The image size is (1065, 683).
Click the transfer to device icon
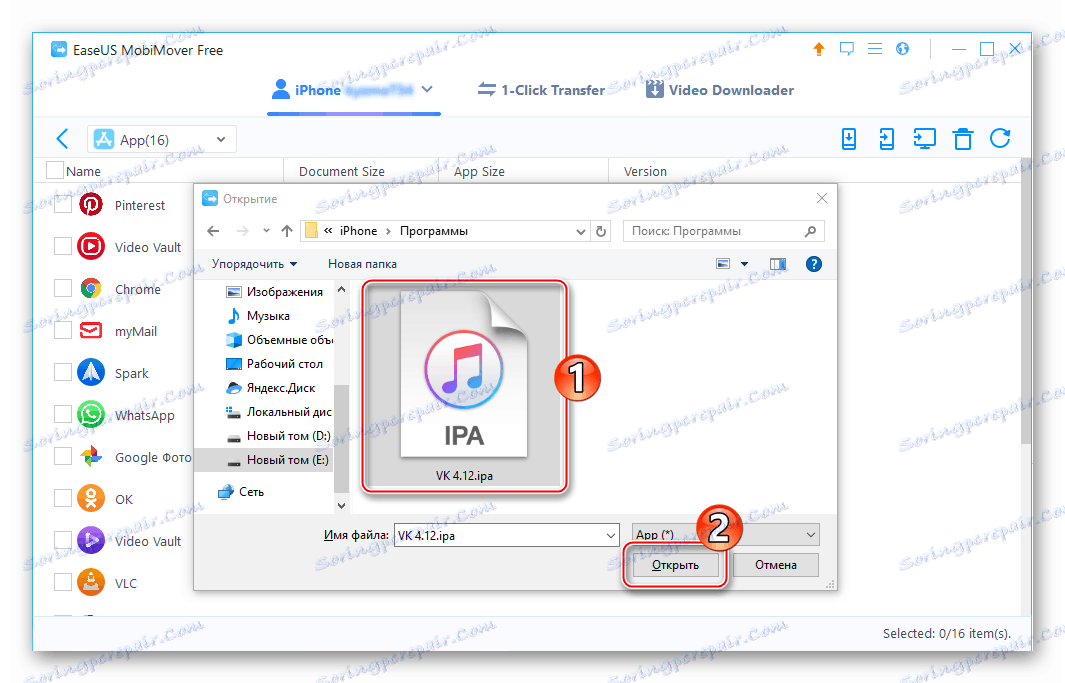pos(886,139)
